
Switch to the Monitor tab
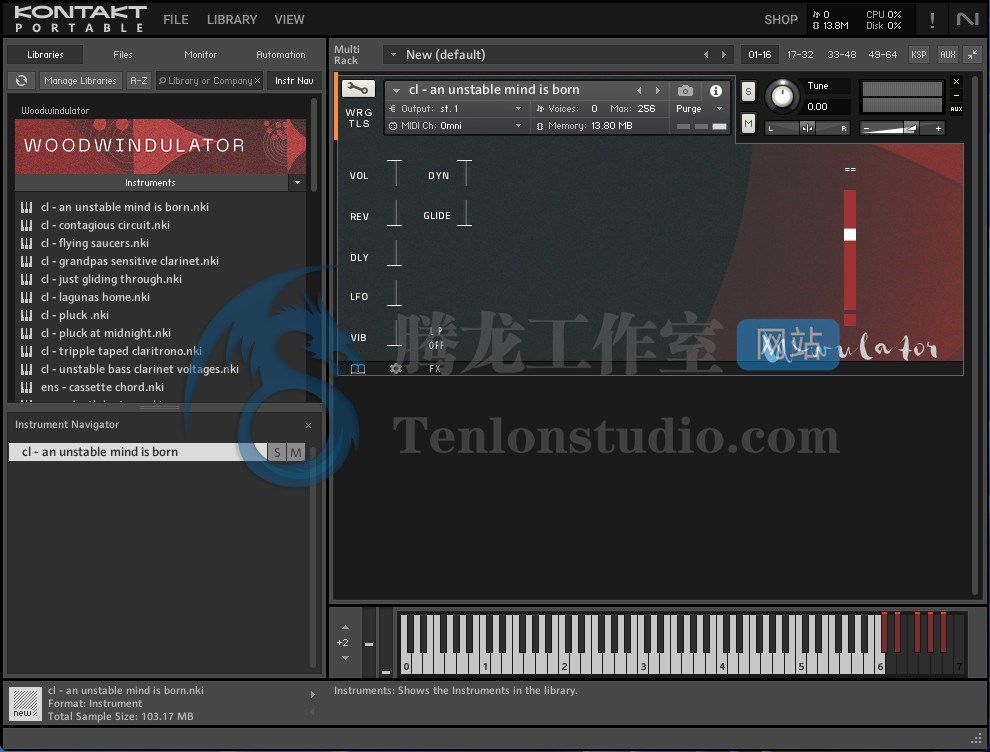(x=201, y=55)
